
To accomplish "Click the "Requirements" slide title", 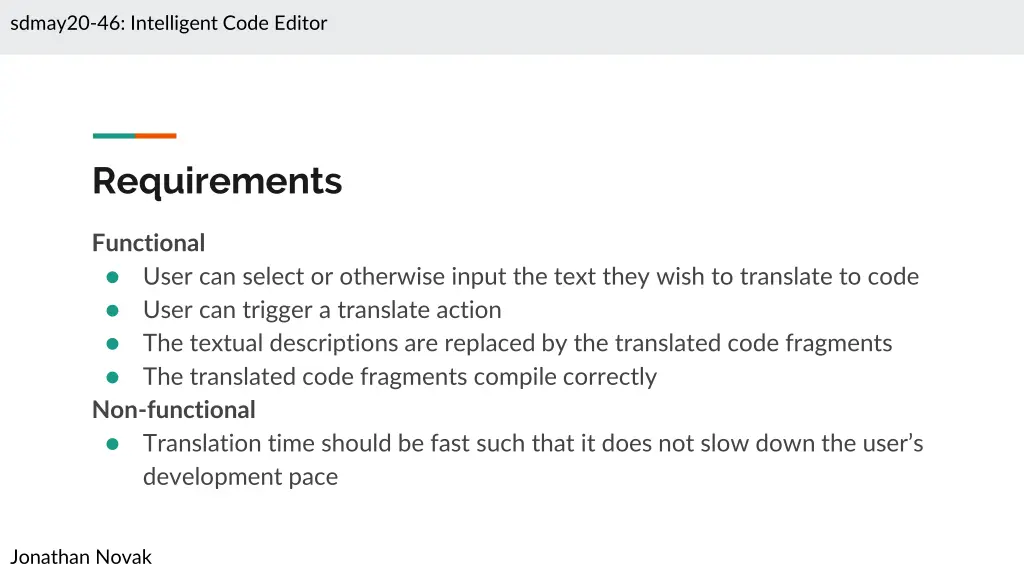I will pyautogui.click(x=217, y=181).
